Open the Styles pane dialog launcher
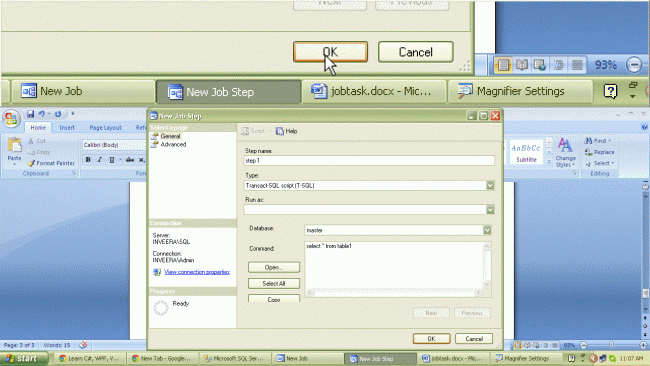The height and width of the screenshot is (366, 650). [x=575, y=173]
